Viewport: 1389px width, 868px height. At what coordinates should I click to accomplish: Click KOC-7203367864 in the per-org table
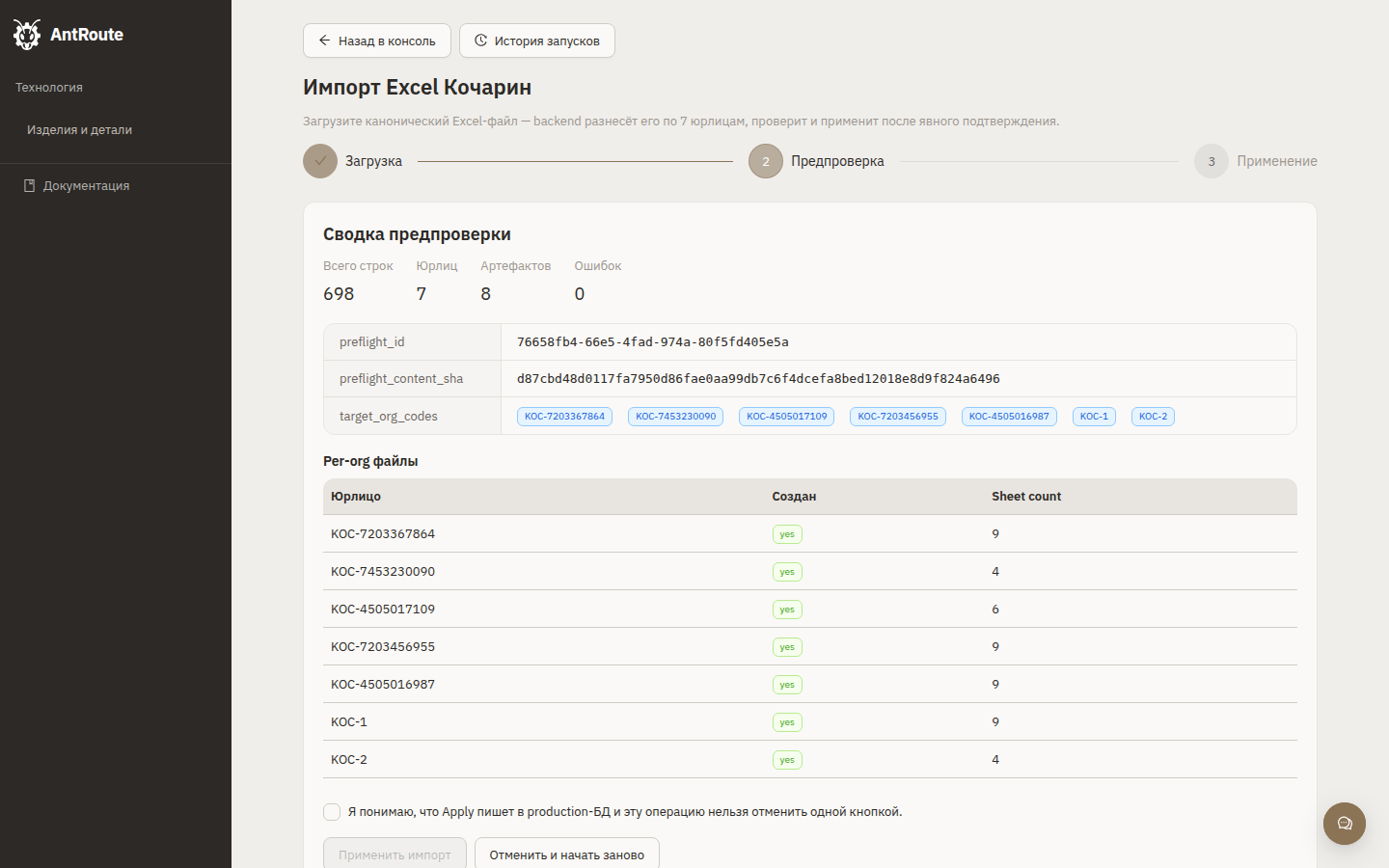coord(383,534)
